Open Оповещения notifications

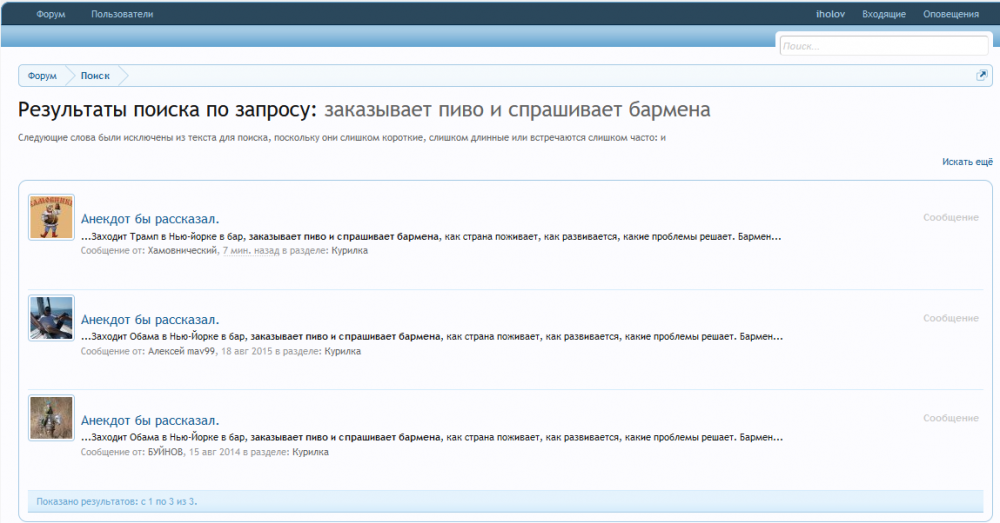[x=950, y=14]
